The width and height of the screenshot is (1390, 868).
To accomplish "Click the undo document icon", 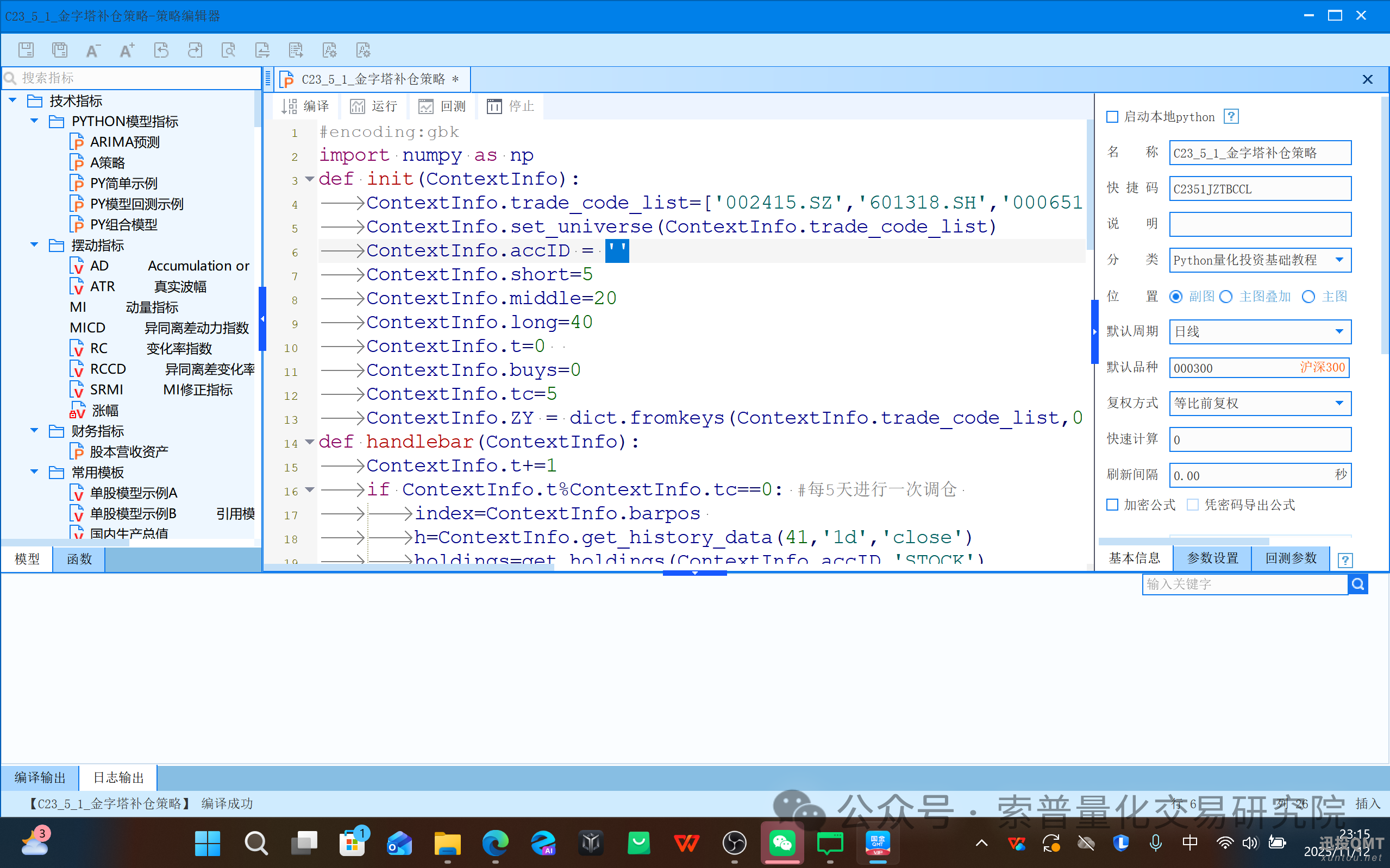I will point(161,50).
